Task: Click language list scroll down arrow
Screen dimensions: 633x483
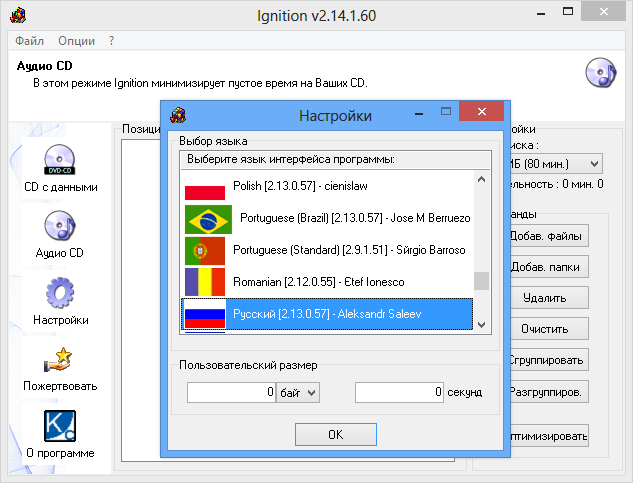Action: pos(481,324)
